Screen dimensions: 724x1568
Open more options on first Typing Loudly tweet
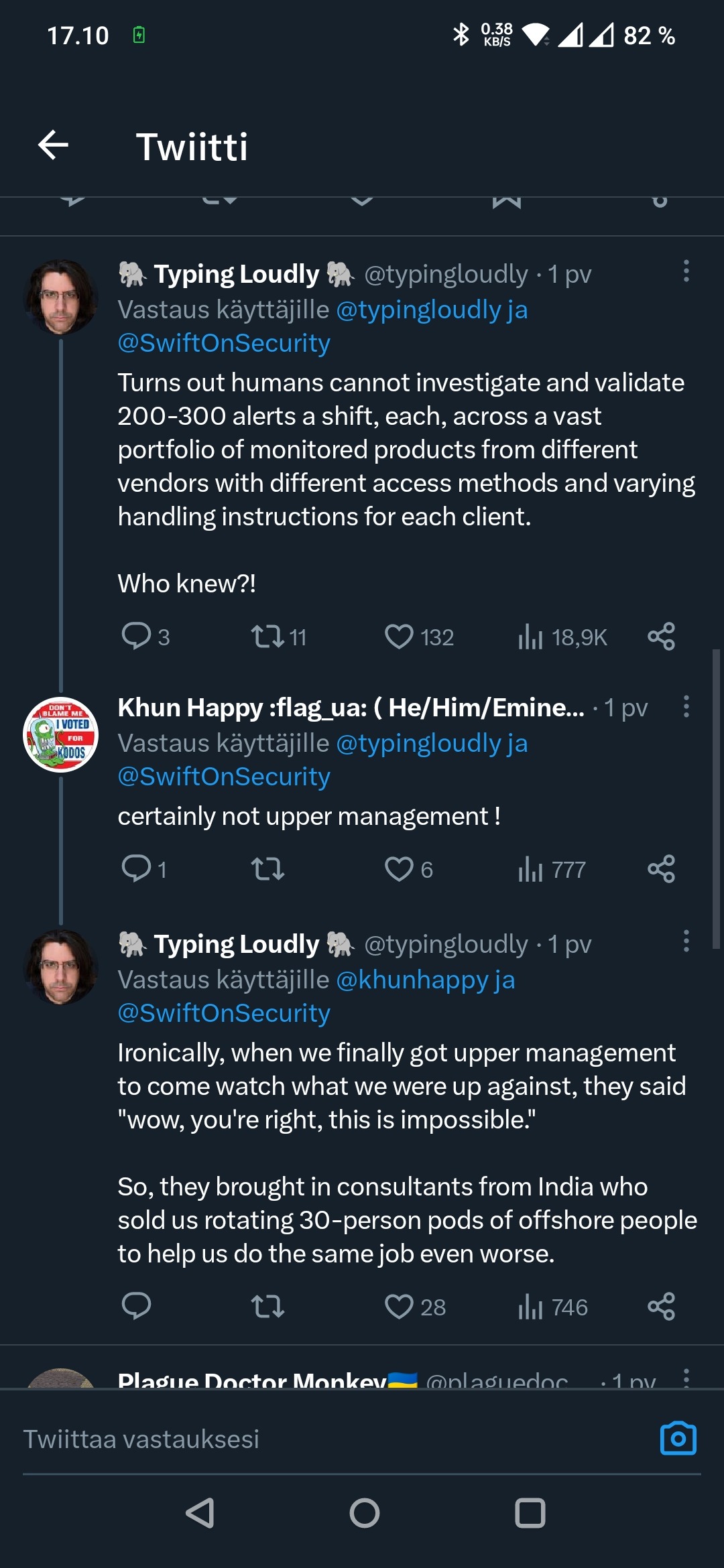point(686,271)
